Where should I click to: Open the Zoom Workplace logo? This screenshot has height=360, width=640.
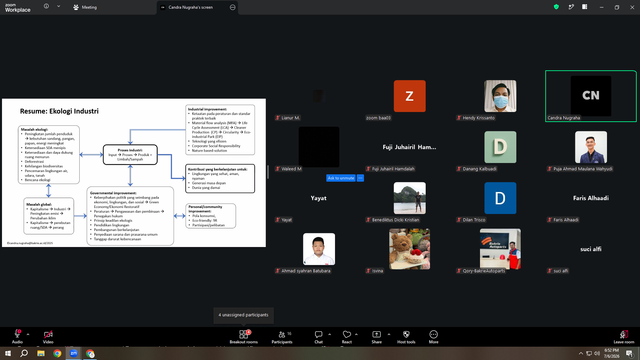pyautogui.click(x=18, y=7)
